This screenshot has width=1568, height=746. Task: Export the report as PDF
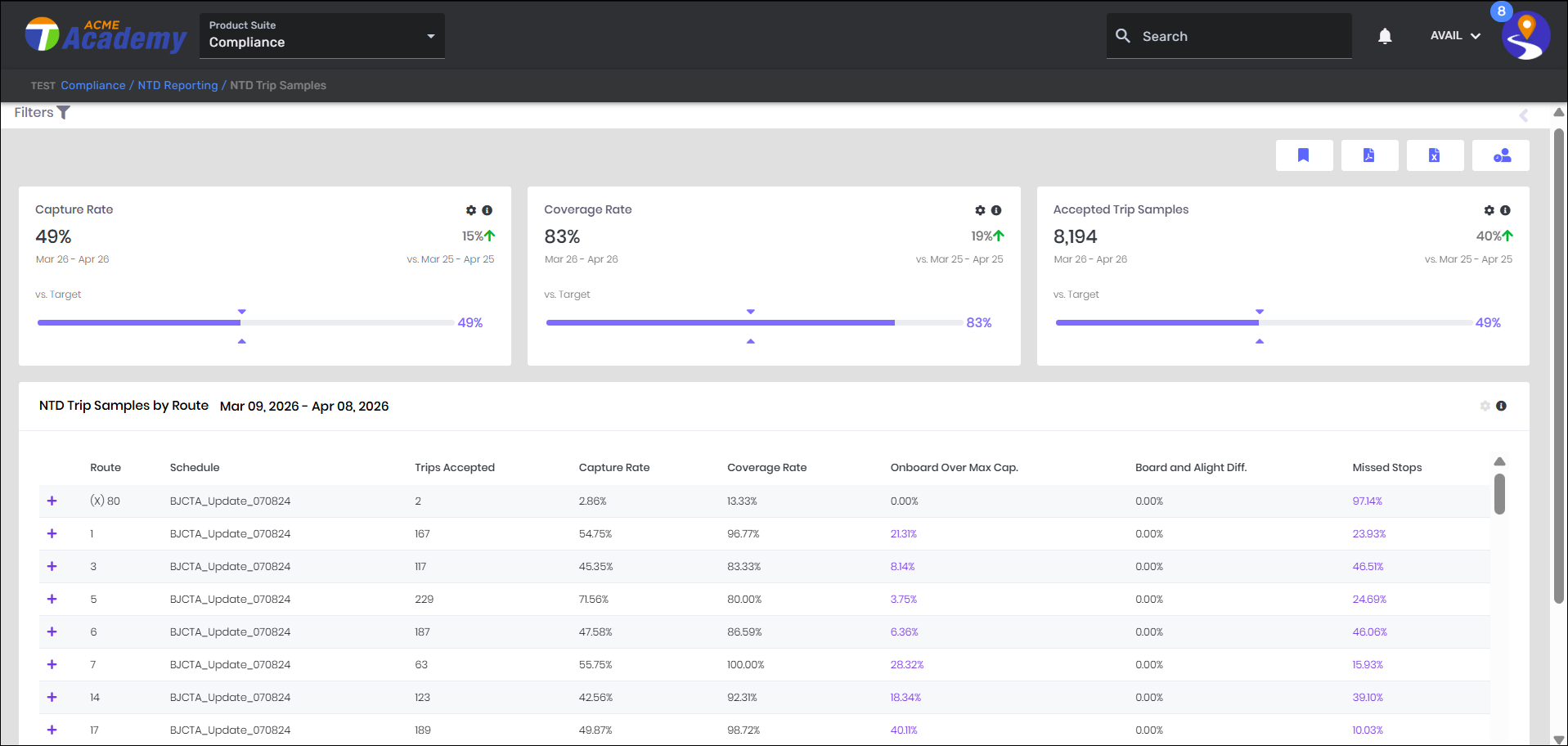click(x=1368, y=155)
